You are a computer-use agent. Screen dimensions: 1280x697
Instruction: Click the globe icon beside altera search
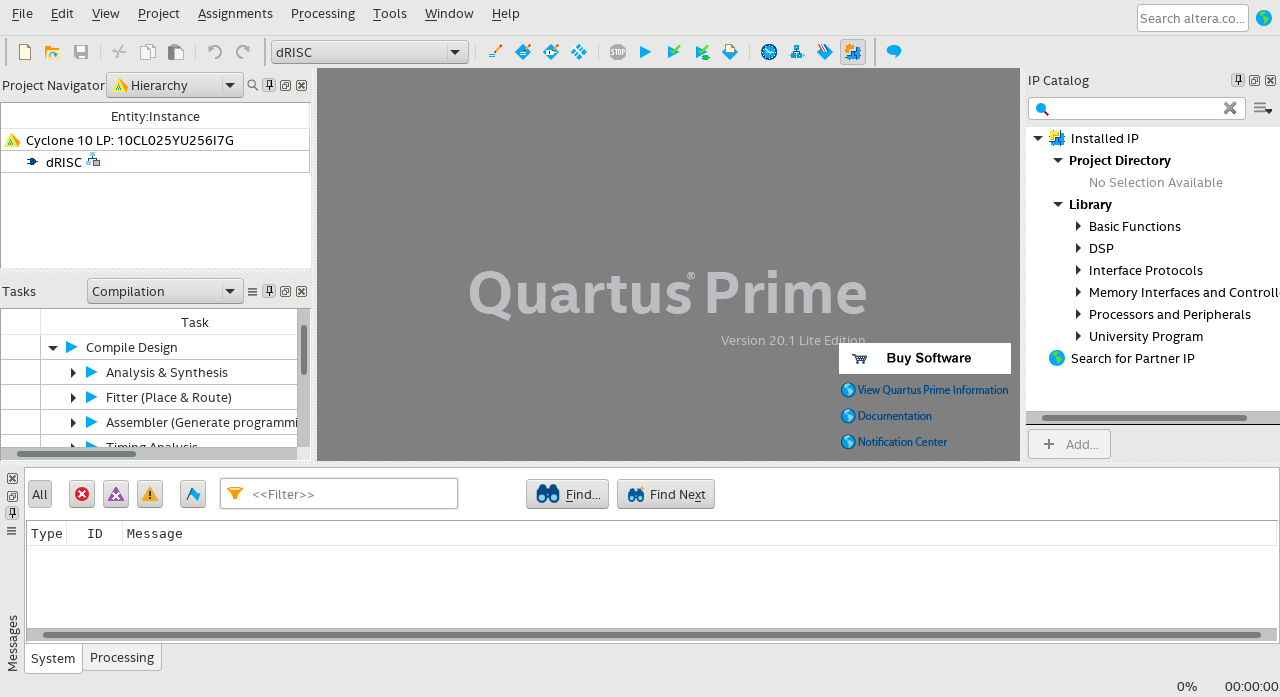pyautogui.click(x=1263, y=18)
